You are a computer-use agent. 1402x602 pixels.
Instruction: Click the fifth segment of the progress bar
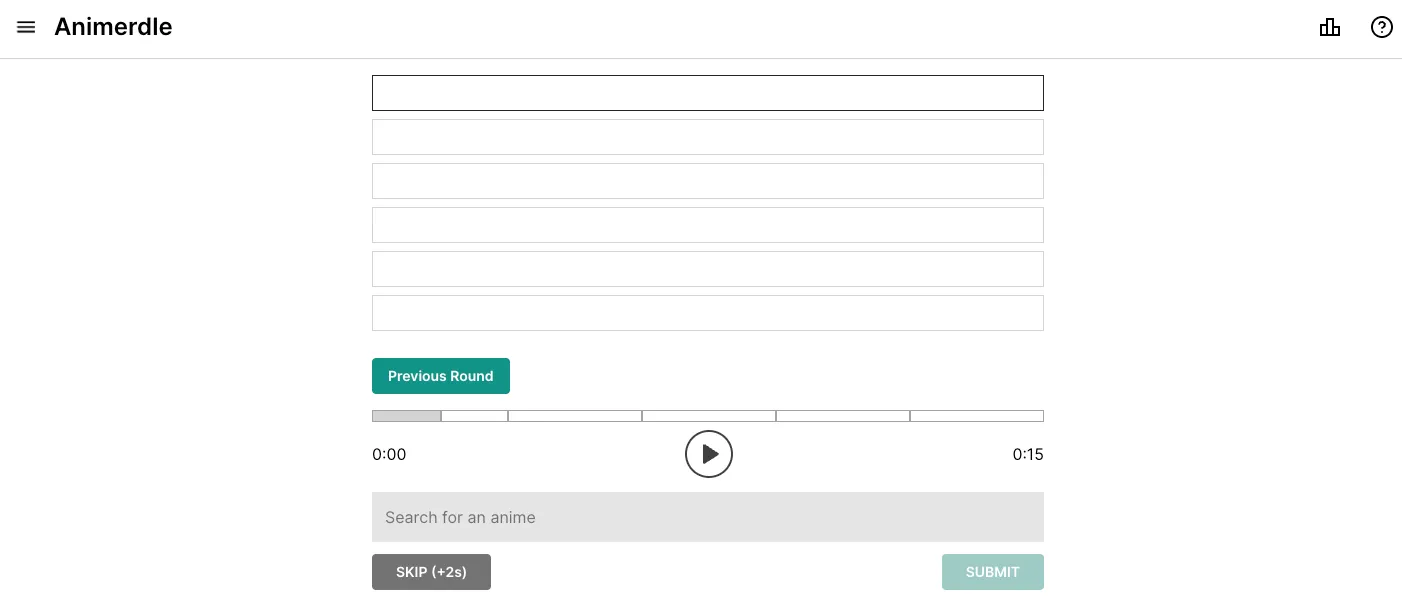tap(842, 416)
